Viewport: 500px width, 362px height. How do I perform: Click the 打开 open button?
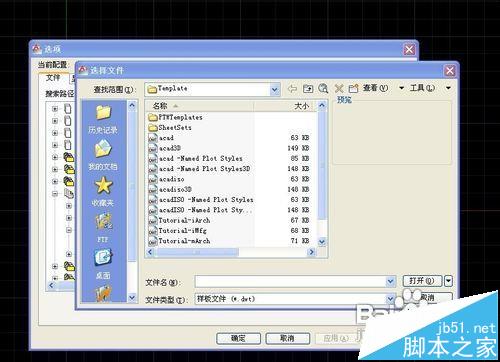[422, 281]
